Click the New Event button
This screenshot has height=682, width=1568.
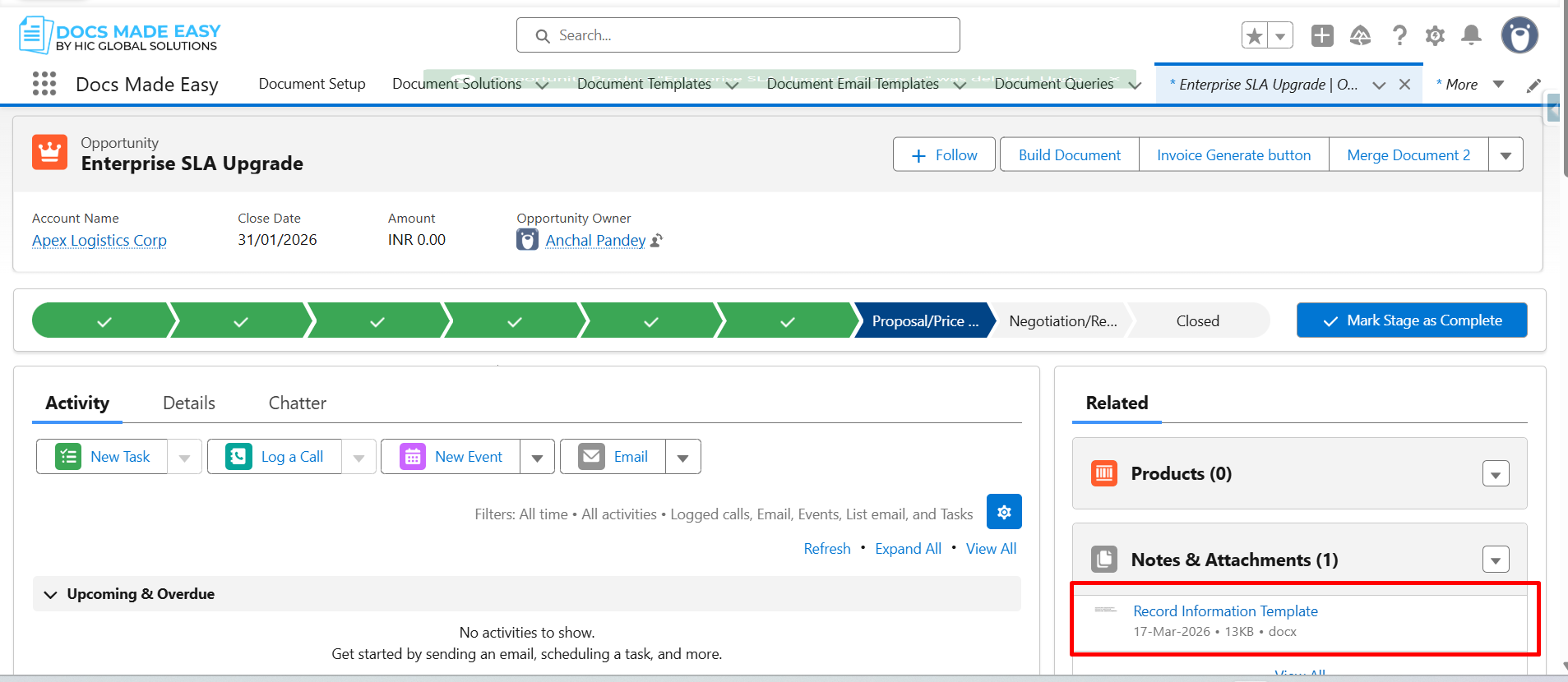[x=451, y=457]
